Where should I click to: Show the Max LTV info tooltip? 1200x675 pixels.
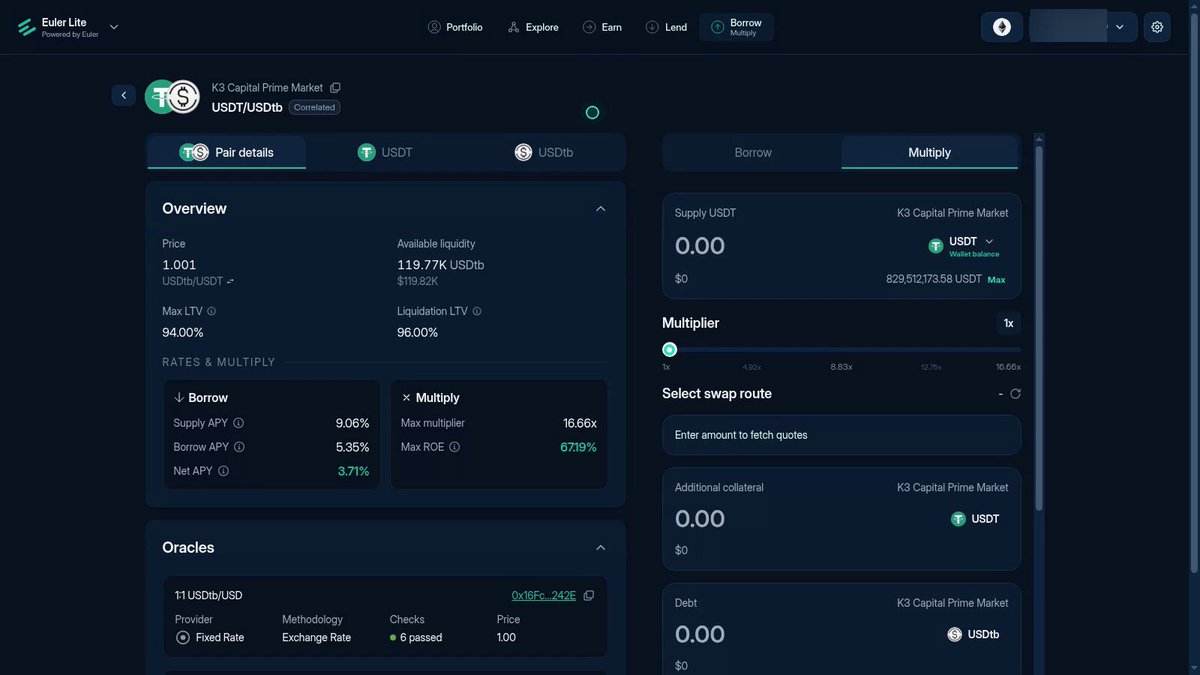[211, 311]
